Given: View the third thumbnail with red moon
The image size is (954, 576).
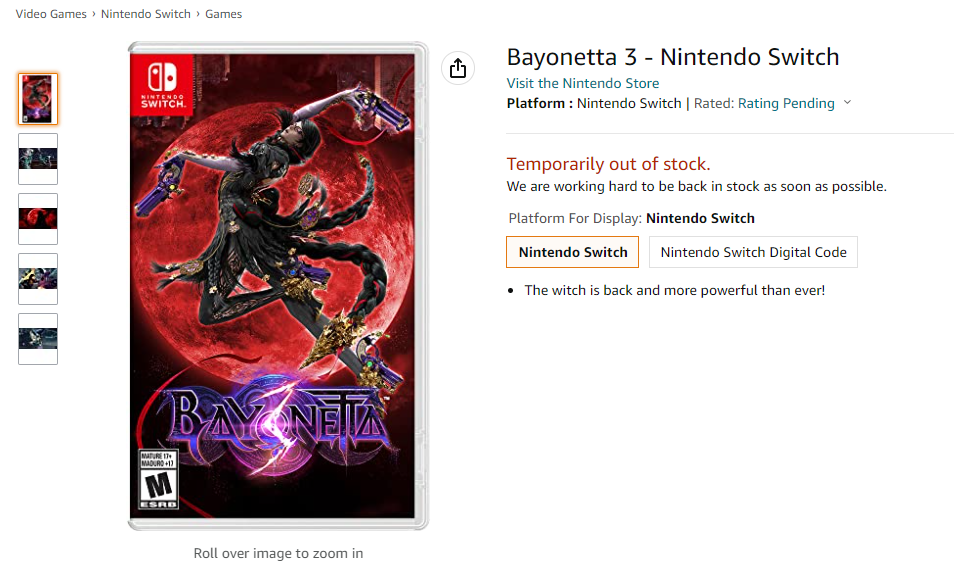Looking at the screenshot, I should (38, 219).
